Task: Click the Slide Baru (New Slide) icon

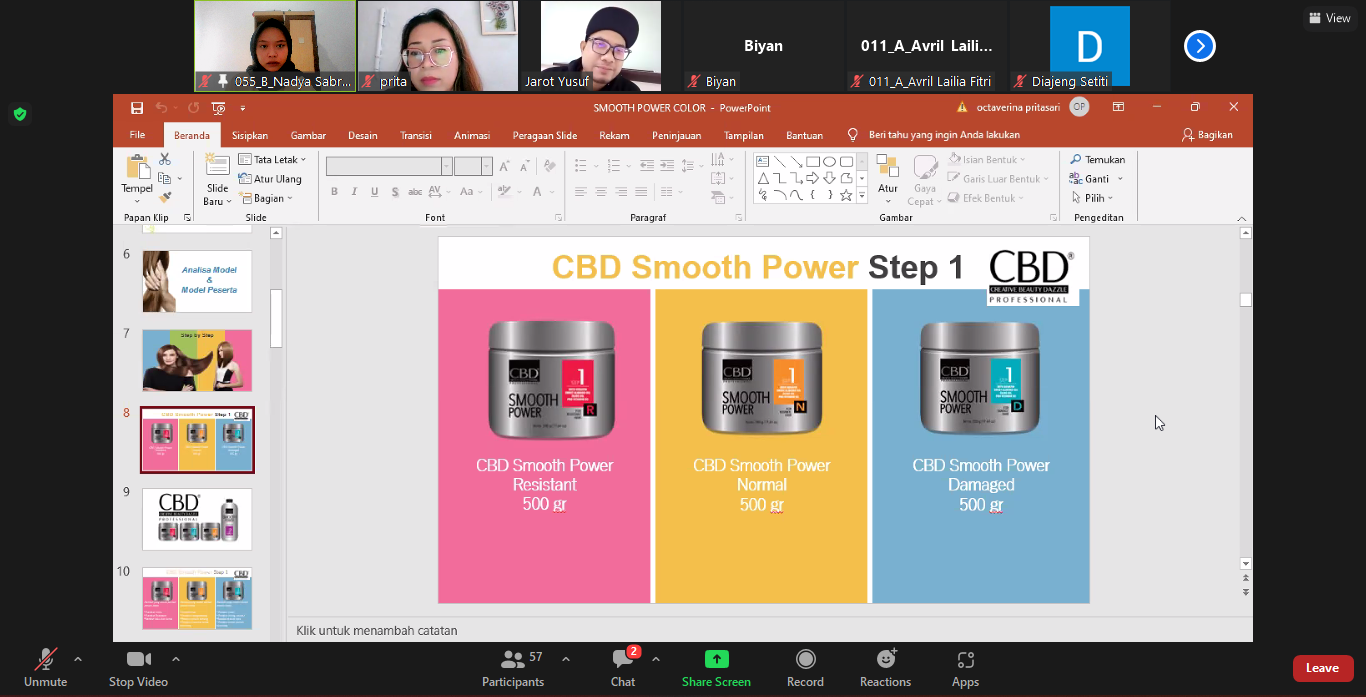Action: click(217, 166)
